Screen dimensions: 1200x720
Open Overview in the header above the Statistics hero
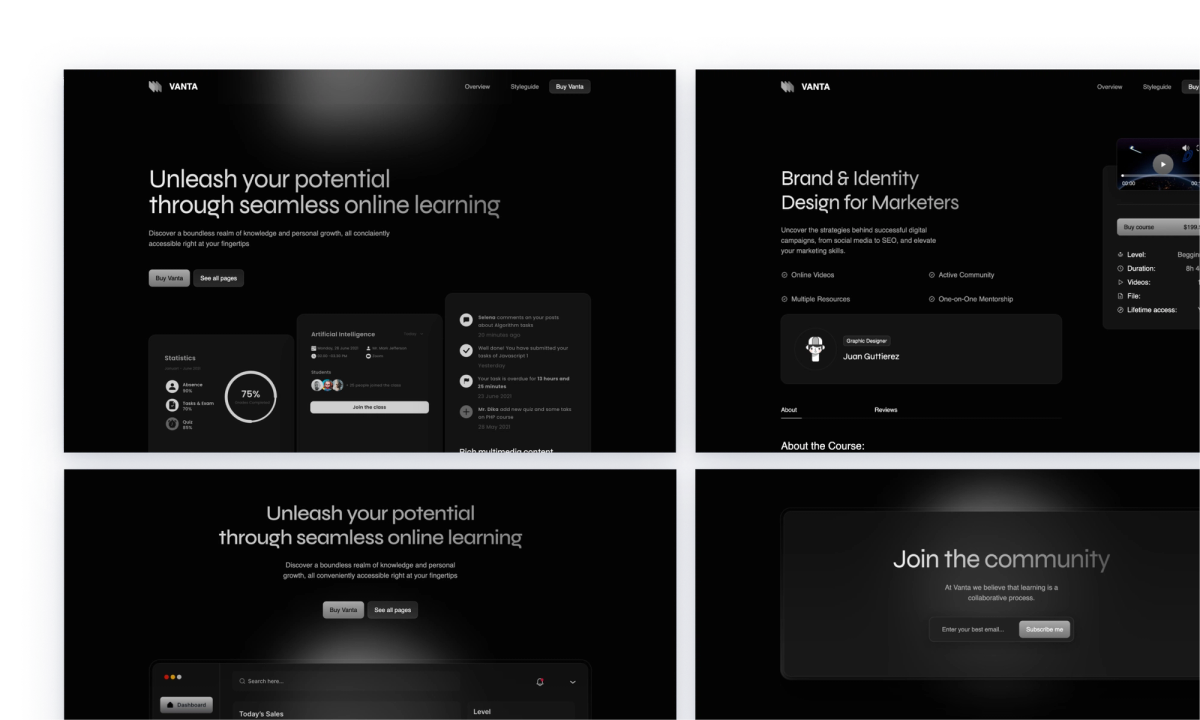(x=477, y=87)
